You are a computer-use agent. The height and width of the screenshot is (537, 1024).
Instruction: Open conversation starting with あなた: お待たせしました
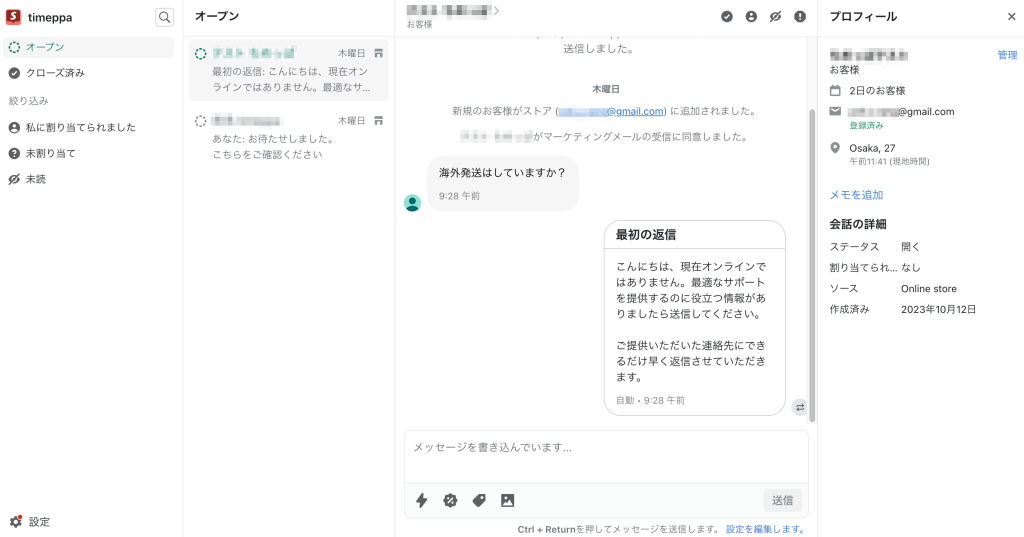point(289,137)
